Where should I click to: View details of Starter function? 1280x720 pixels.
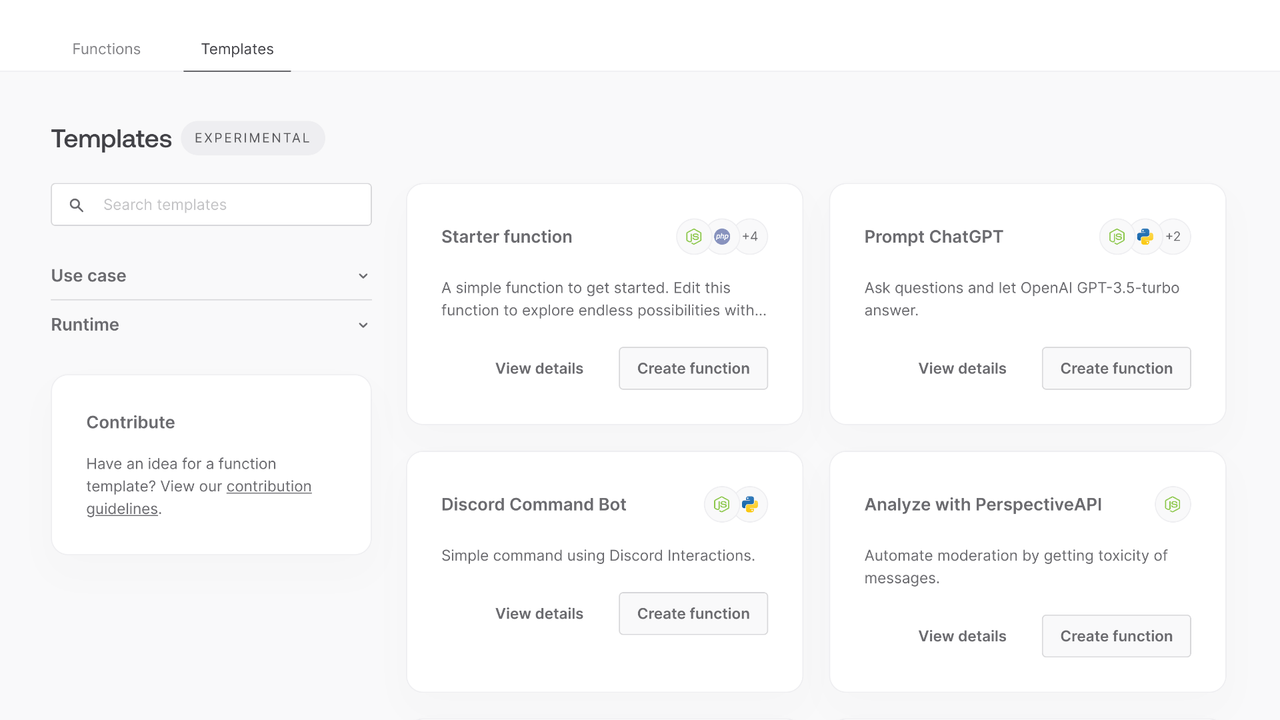[539, 368]
